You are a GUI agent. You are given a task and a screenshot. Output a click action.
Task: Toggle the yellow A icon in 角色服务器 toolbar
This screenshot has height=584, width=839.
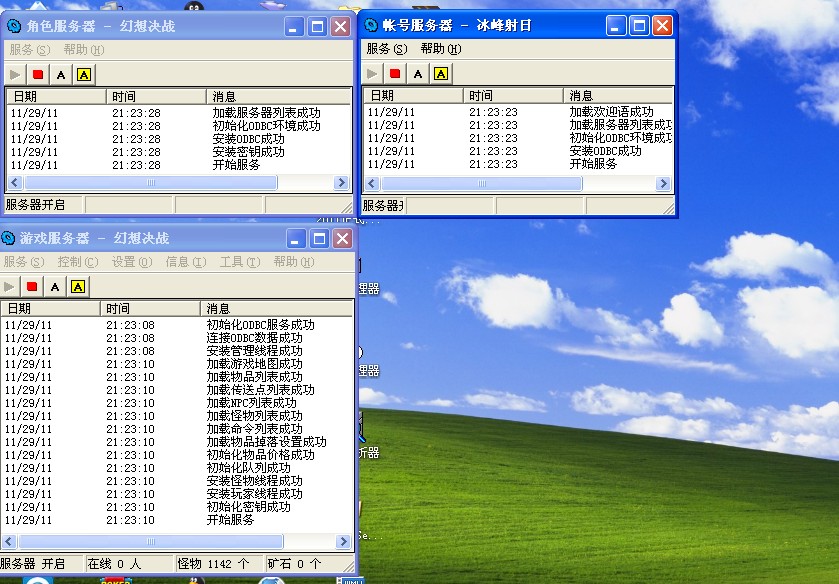coord(84,74)
